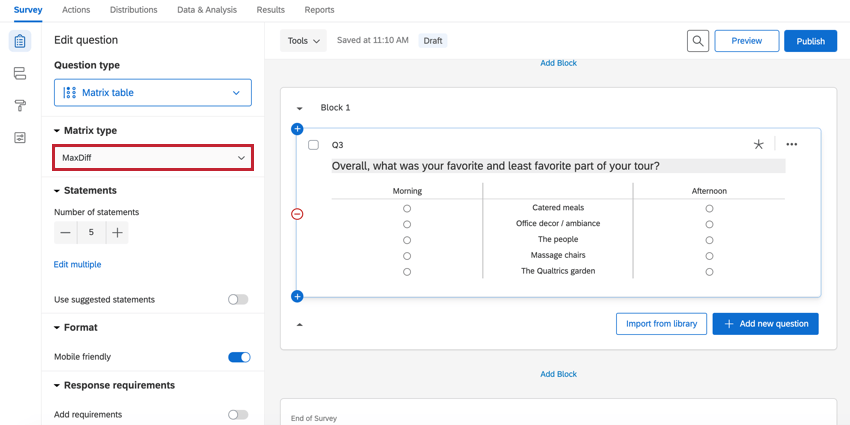Click the Publish button
The height and width of the screenshot is (425, 850).
pyautogui.click(x=810, y=41)
